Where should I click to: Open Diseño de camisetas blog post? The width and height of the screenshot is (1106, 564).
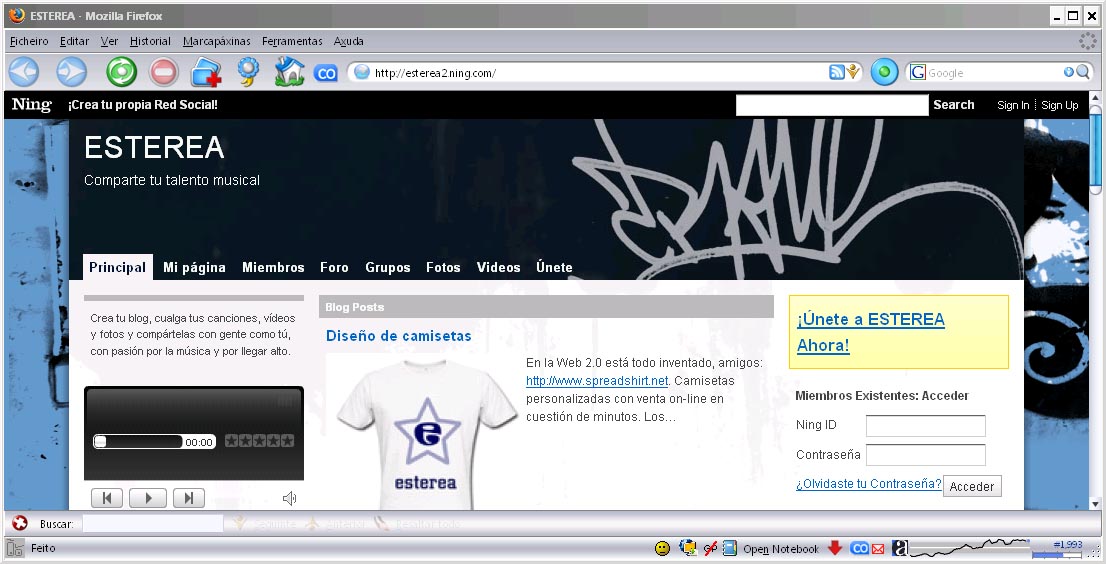click(x=399, y=336)
